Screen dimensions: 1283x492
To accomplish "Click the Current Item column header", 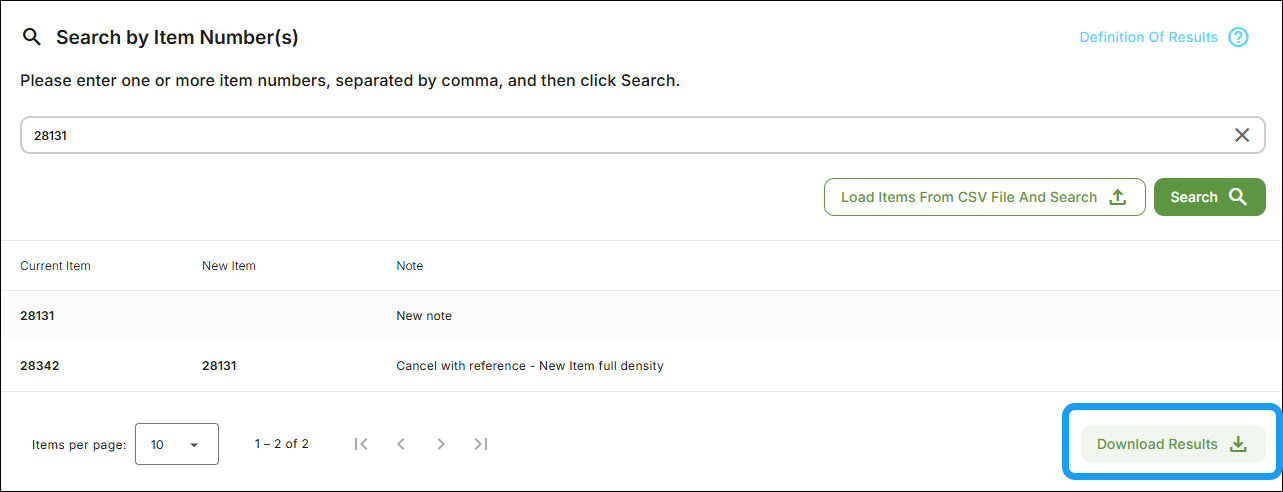I will tap(55, 266).
